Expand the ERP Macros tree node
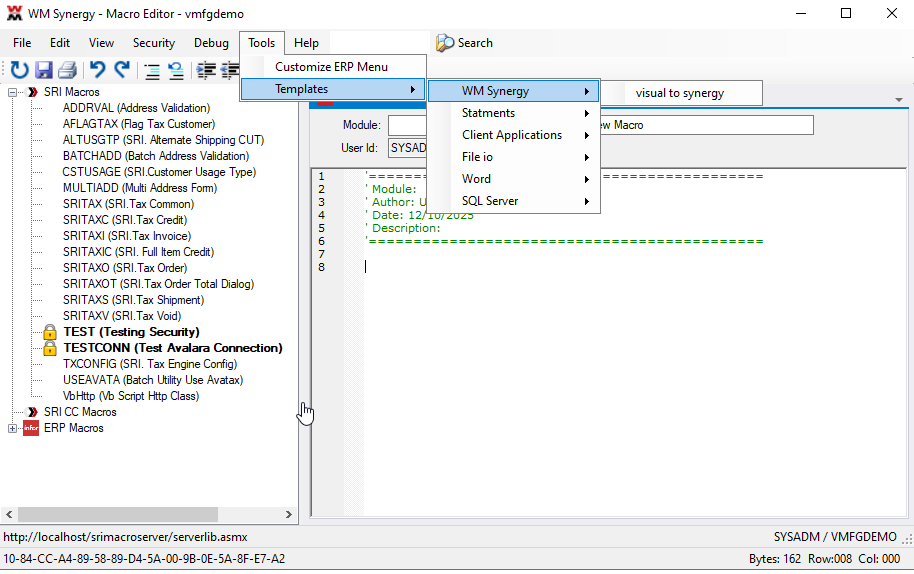 [12, 428]
